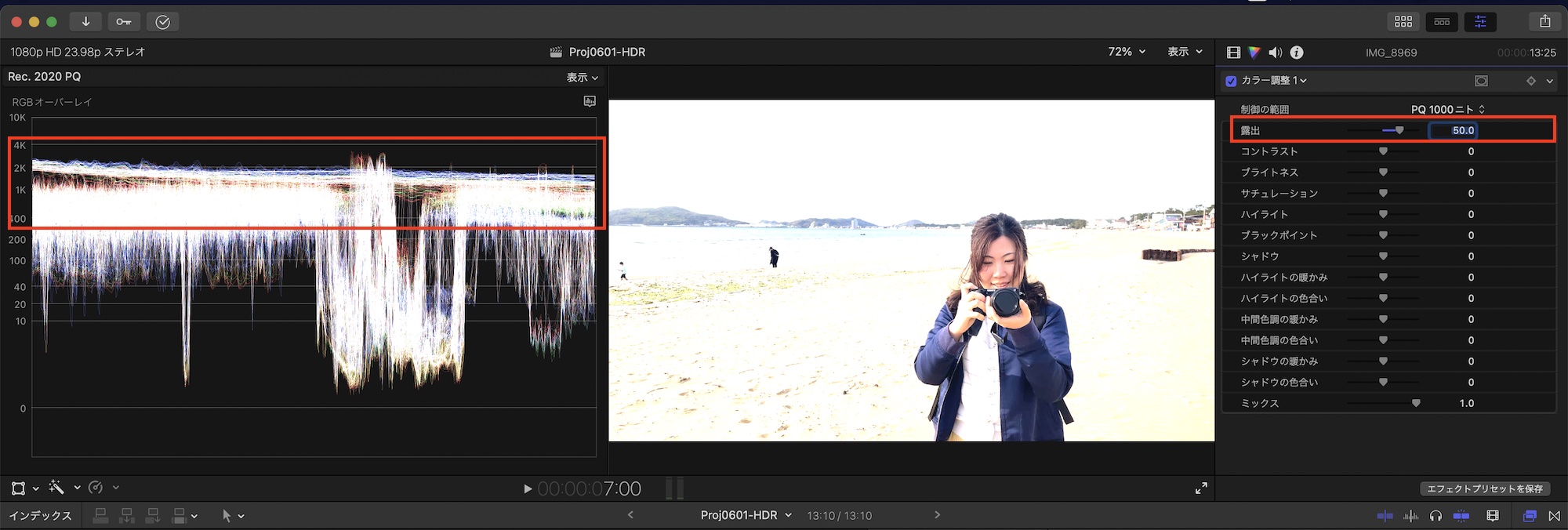Open the color inspector tab

(1254, 53)
